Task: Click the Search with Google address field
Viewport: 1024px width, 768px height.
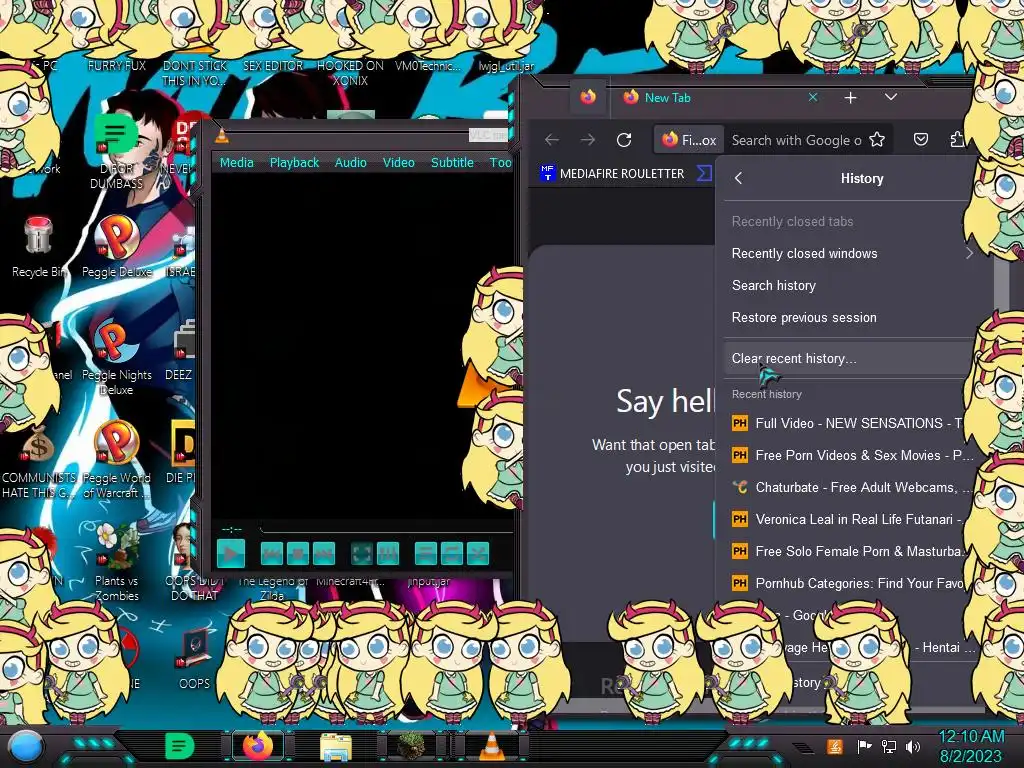Action: pyautogui.click(x=796, y=140)
